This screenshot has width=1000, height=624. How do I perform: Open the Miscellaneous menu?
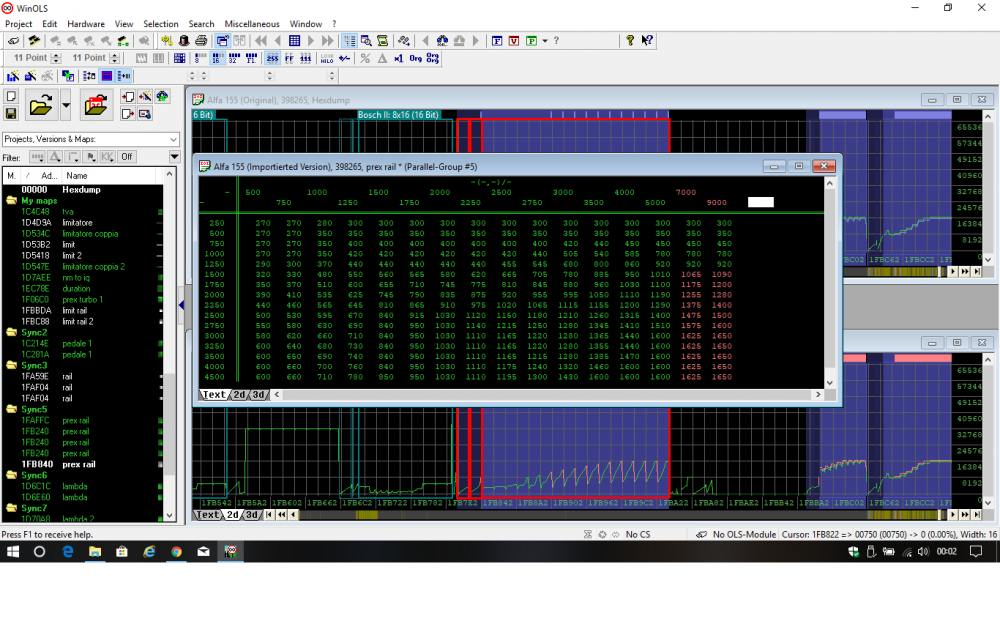point(252,24)
